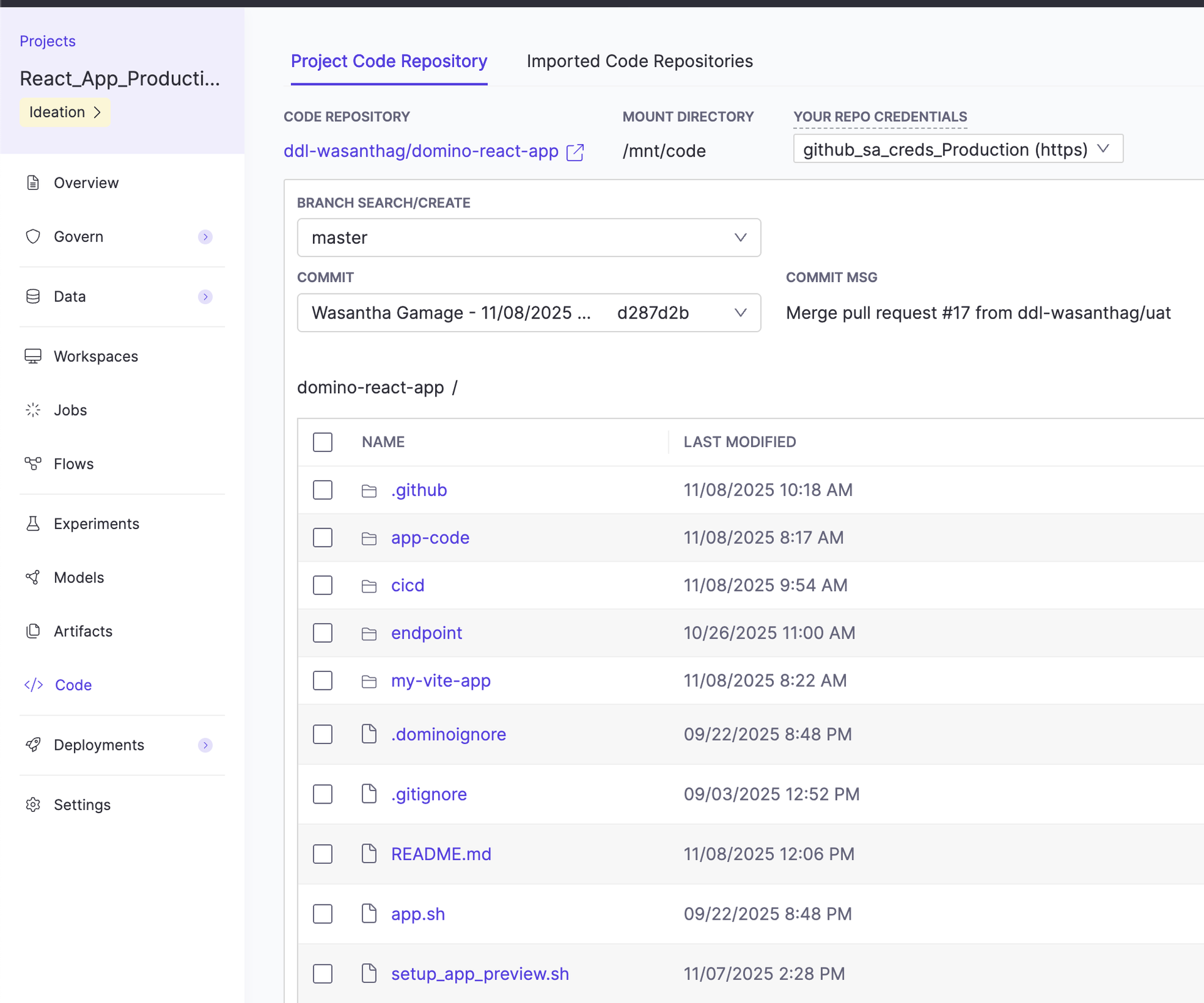Screen dimensions: 1204x1003
Task: Click the Govern shield icon
Action: [x=33, y=236]
